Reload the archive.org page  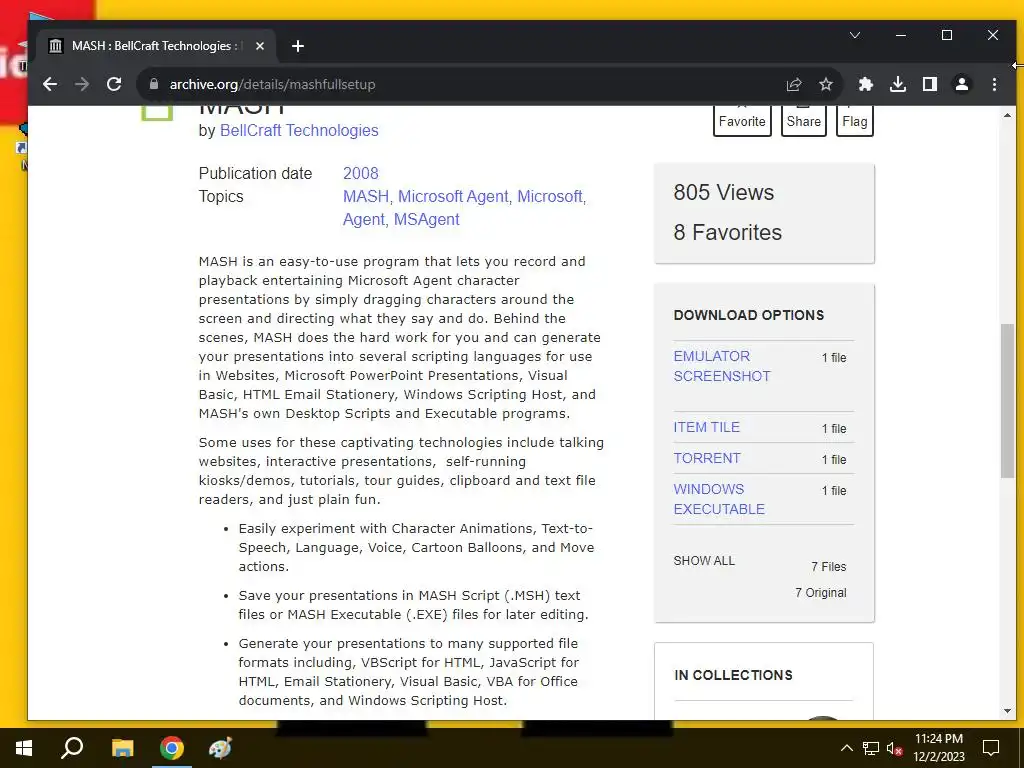coord(114,84)
